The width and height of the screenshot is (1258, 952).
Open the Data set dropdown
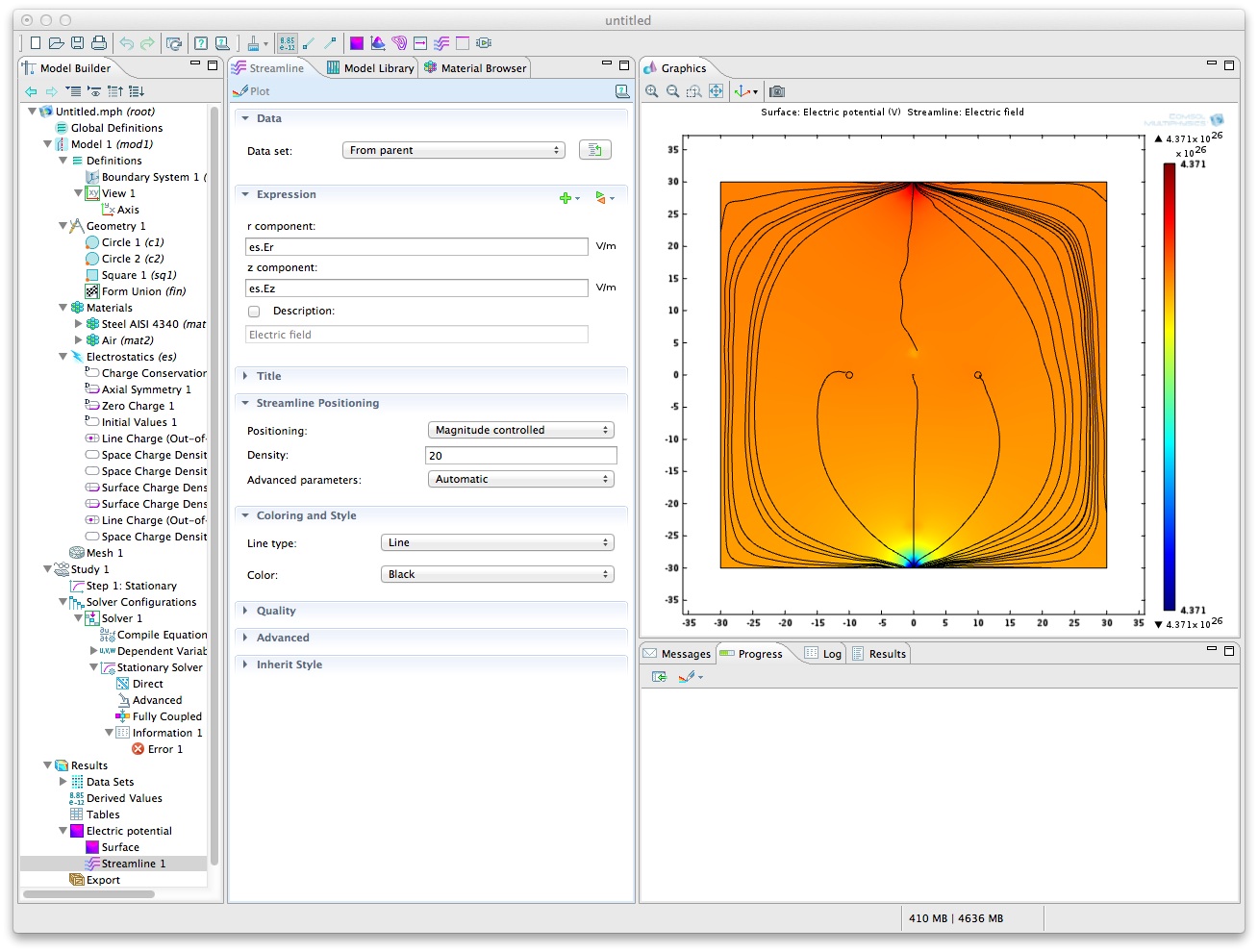coord(453,150)
